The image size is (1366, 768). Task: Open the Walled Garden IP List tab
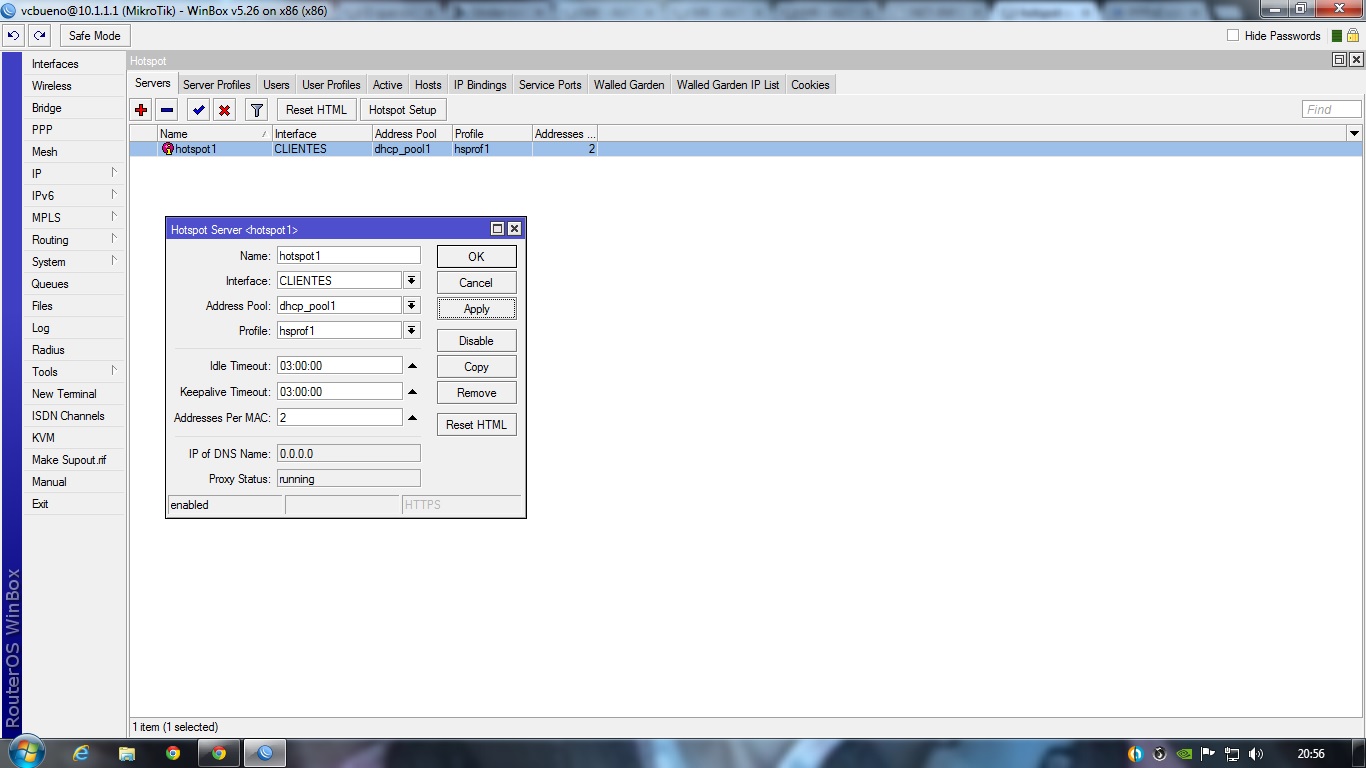point(728,85)
